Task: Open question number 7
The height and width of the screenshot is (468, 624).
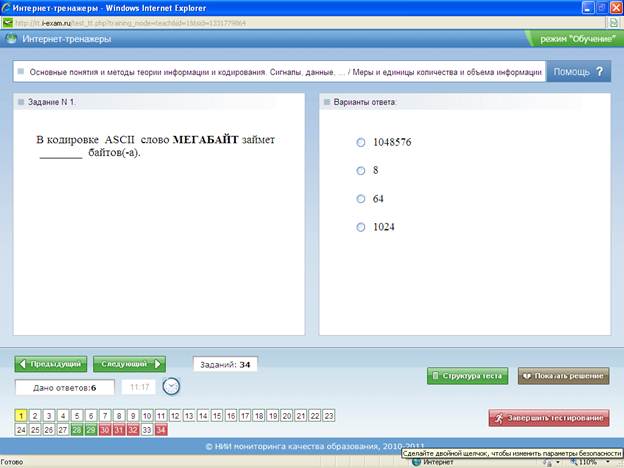Action: [105, 416]
